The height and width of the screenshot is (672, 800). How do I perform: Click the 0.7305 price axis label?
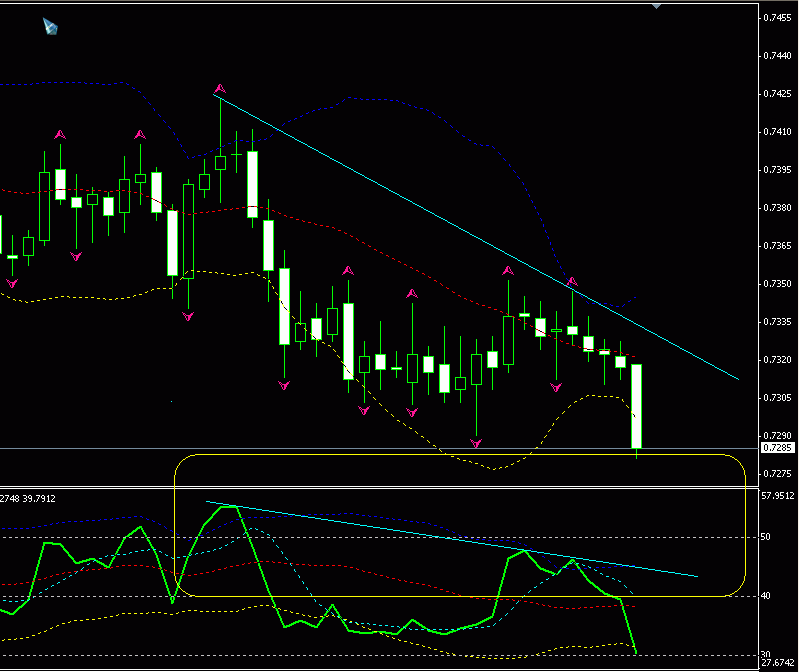click(x=778, y=398)
